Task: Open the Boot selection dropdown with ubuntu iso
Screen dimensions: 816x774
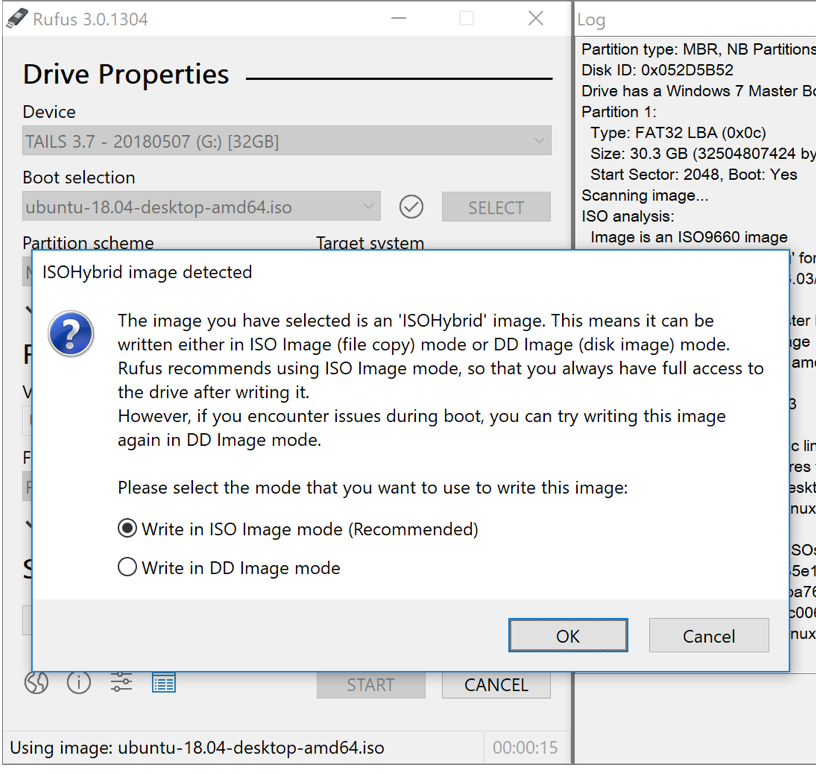Action: pos(201,207)
